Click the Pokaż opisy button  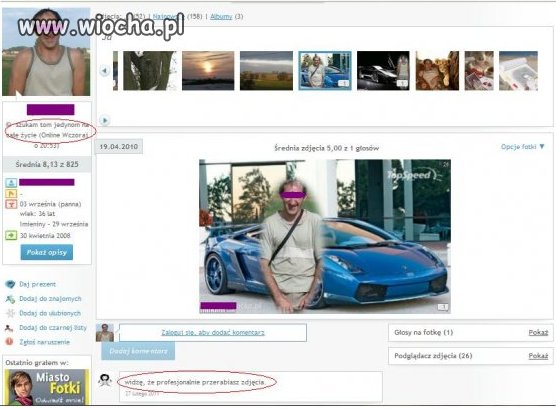coord(46,252)
